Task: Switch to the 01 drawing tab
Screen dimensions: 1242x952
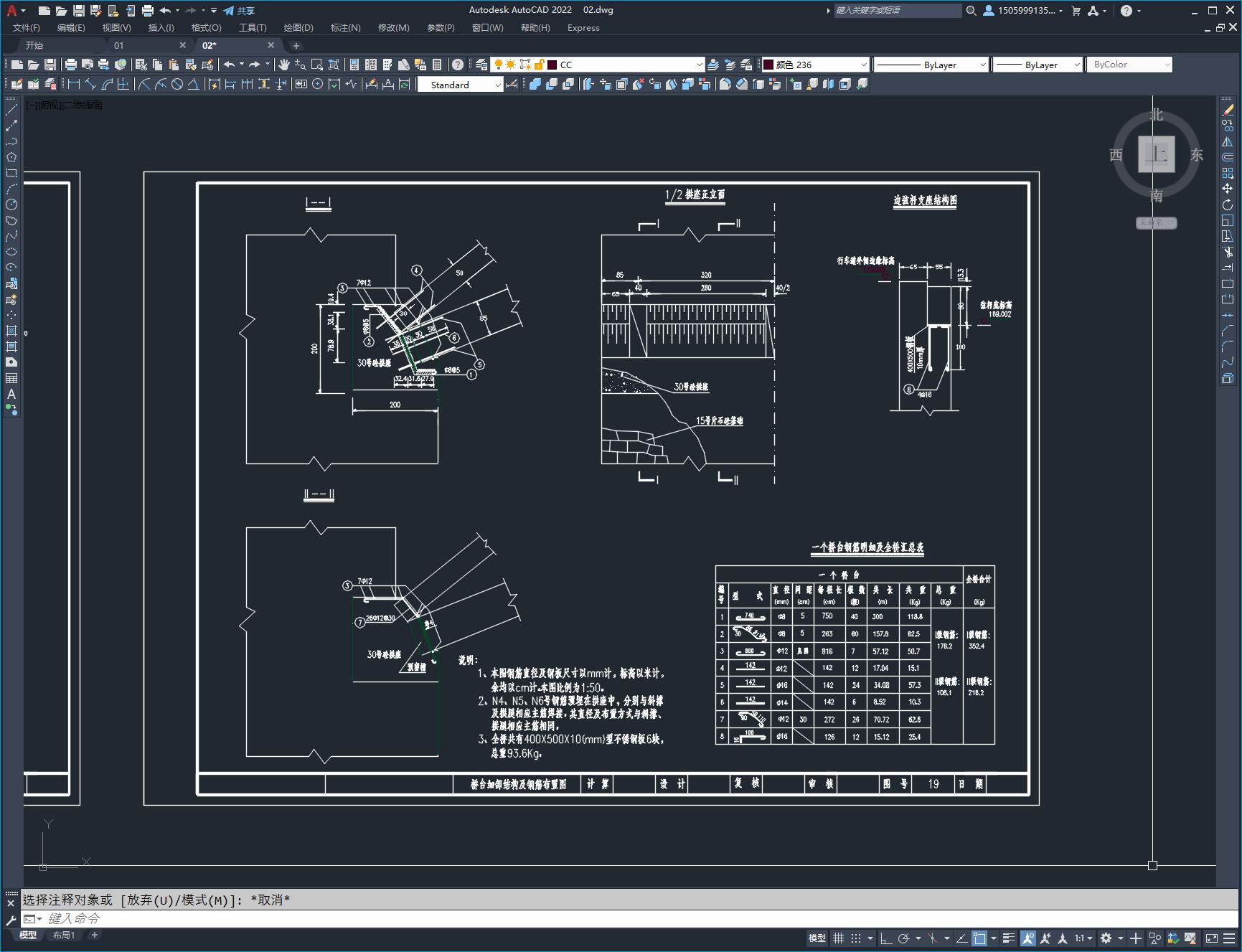Action: tap(119, 45)
